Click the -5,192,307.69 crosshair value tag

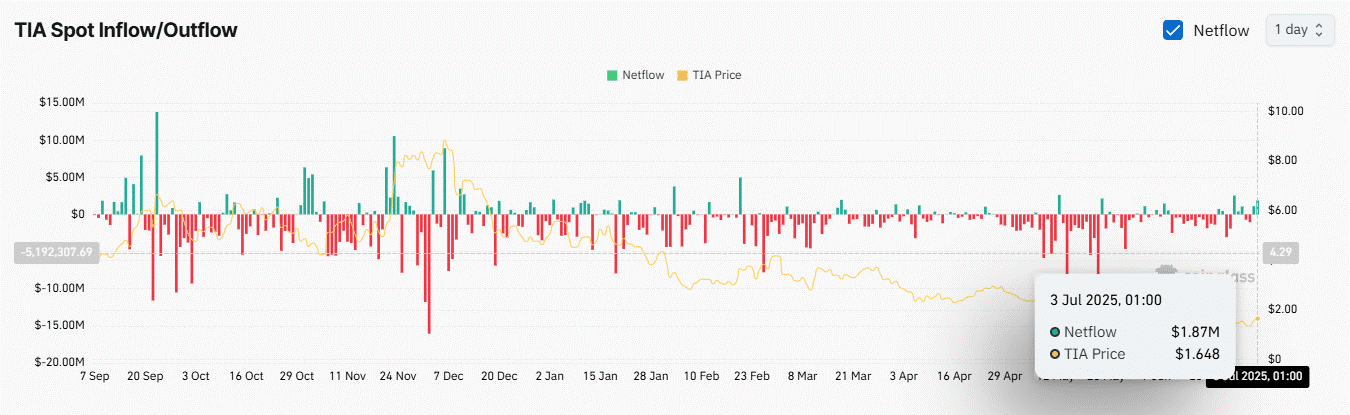tap(56, 253)
